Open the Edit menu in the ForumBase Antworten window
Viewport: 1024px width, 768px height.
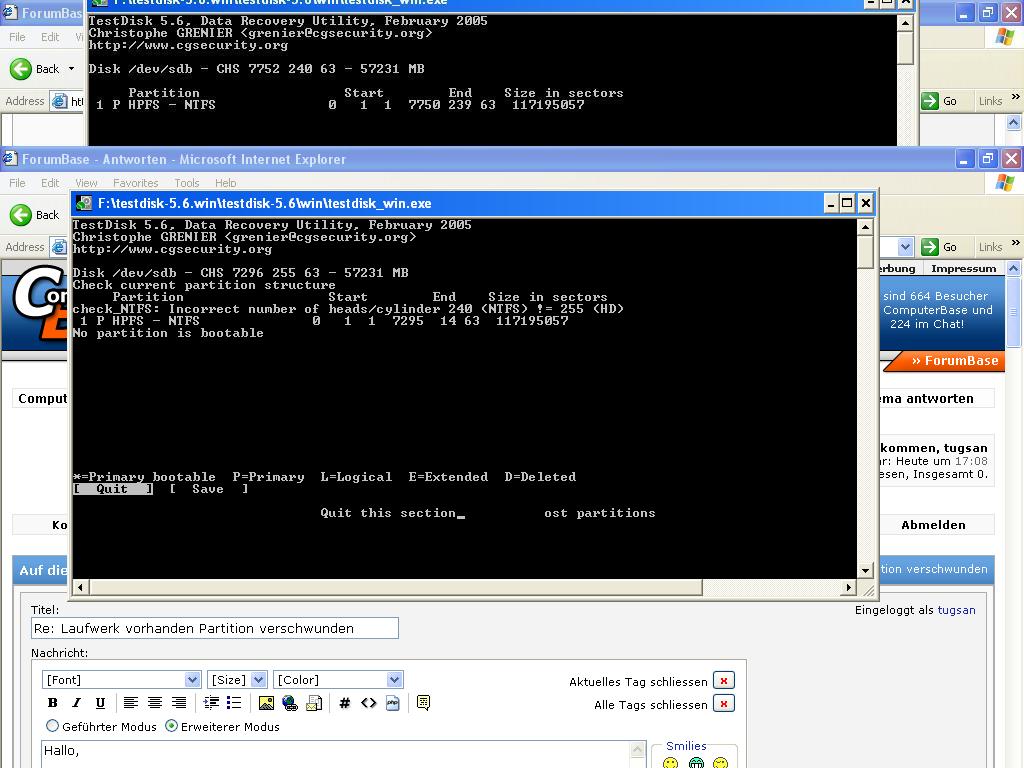50,183
